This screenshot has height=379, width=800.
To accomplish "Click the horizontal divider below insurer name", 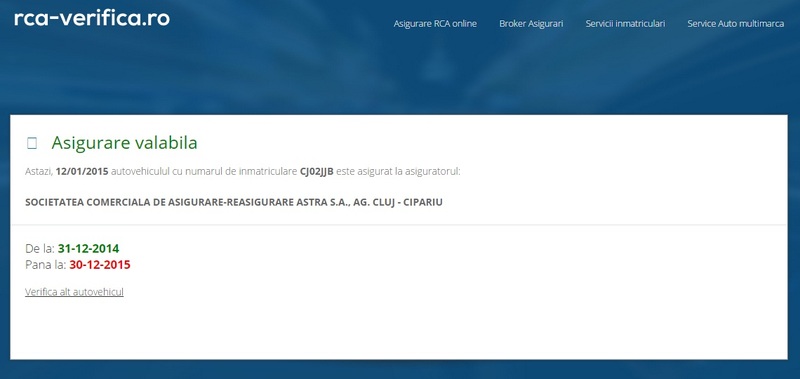I will click(398, 224).
